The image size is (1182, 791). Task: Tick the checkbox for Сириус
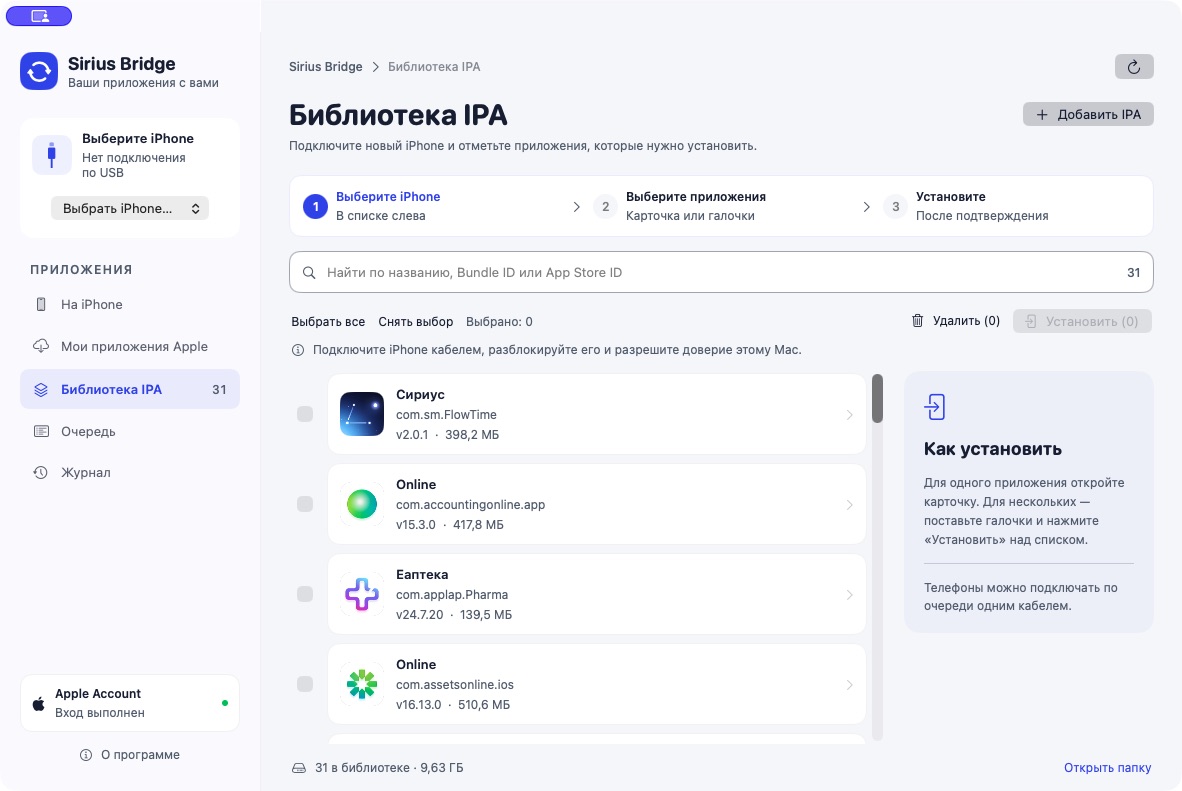[305, 414]
